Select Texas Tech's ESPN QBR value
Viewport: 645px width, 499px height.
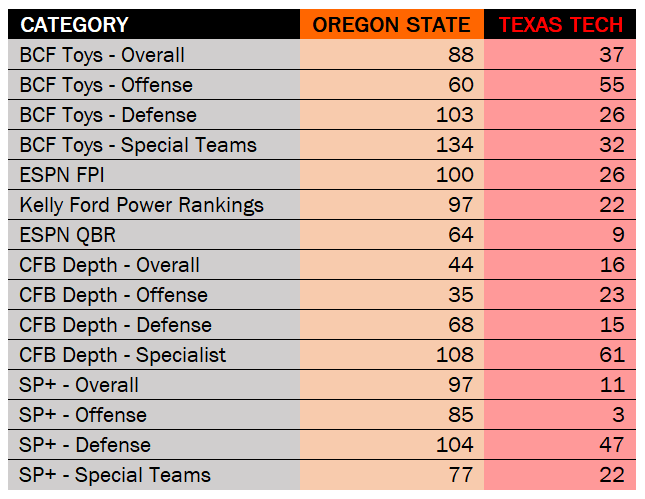tap(616, 235)
